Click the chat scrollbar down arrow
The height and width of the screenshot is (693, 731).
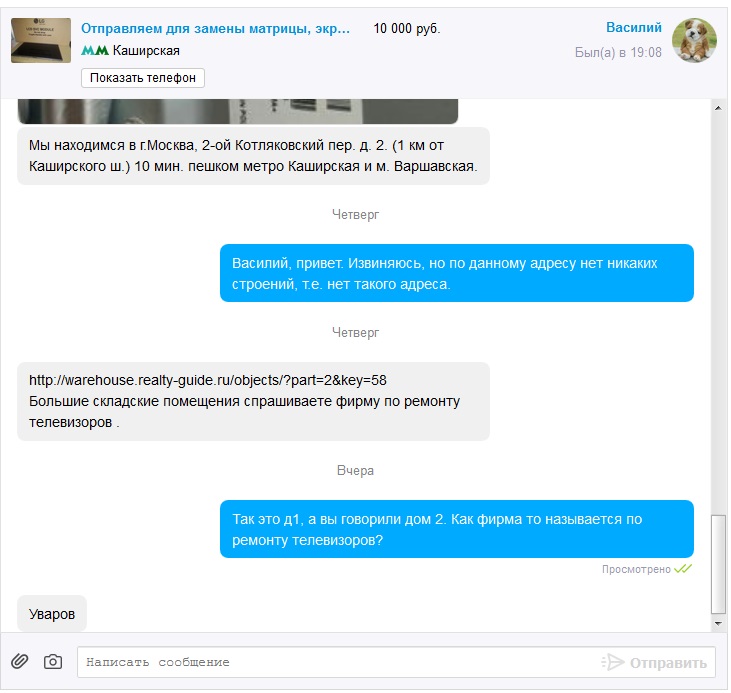tap(718, 624)
